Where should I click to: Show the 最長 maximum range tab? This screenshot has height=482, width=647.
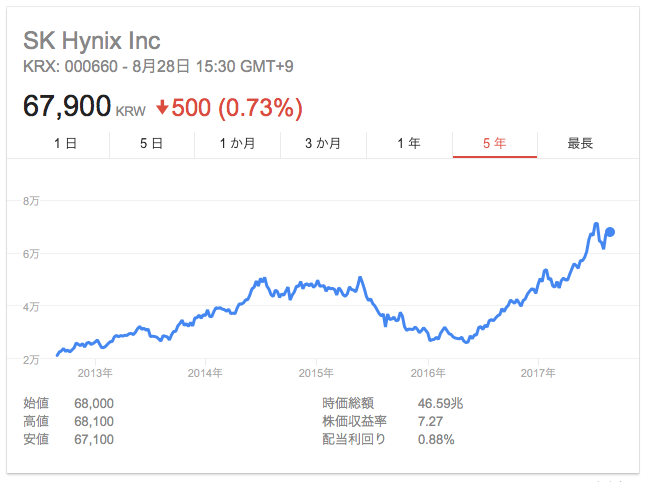coord(580,143)
